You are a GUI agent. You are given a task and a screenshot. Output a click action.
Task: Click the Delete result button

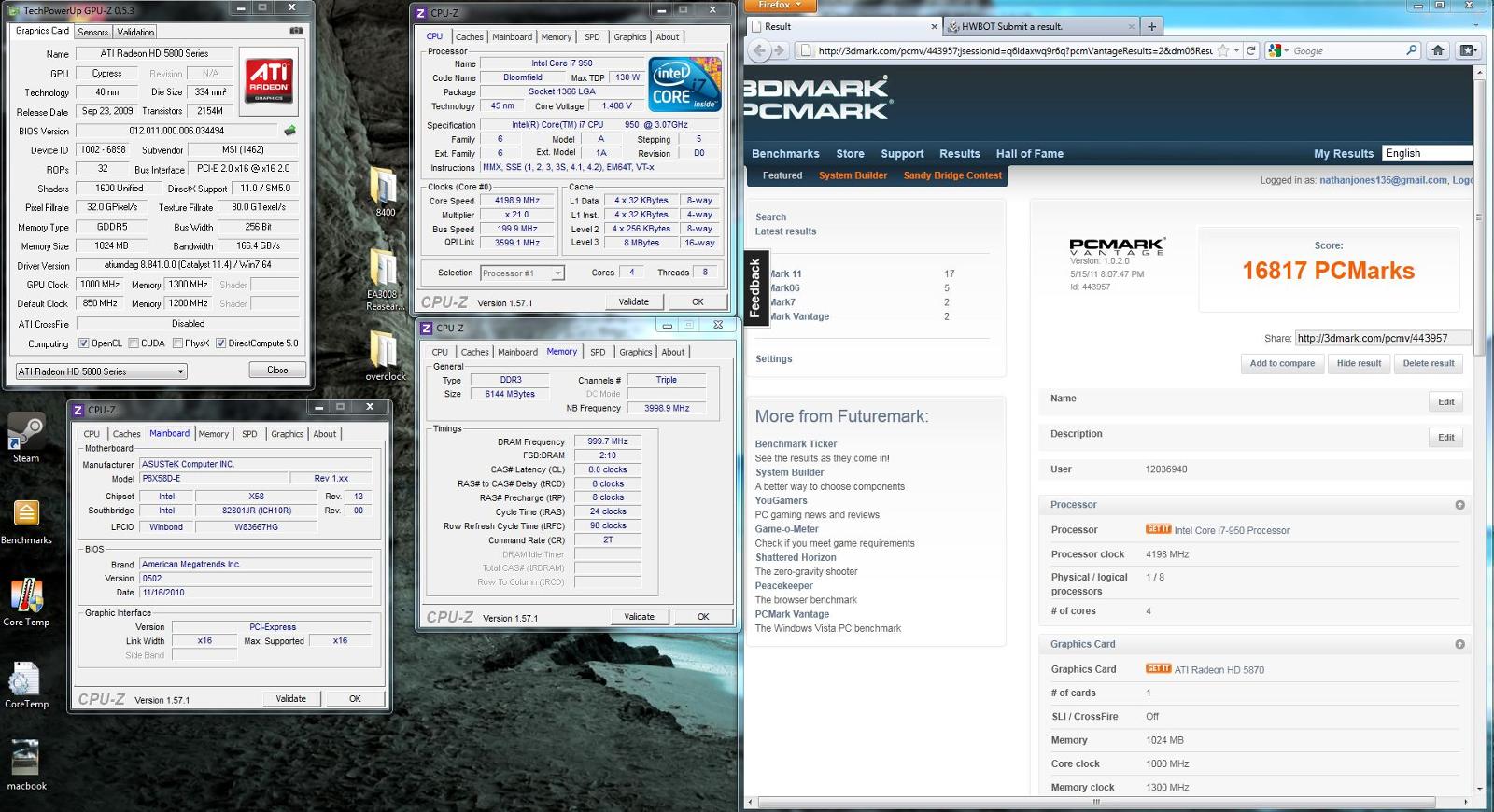tap(1429, 364)
